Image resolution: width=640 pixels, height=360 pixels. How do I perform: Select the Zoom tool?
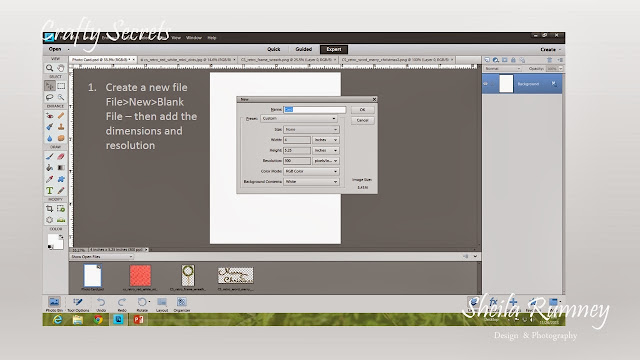[x=49, y=68]
